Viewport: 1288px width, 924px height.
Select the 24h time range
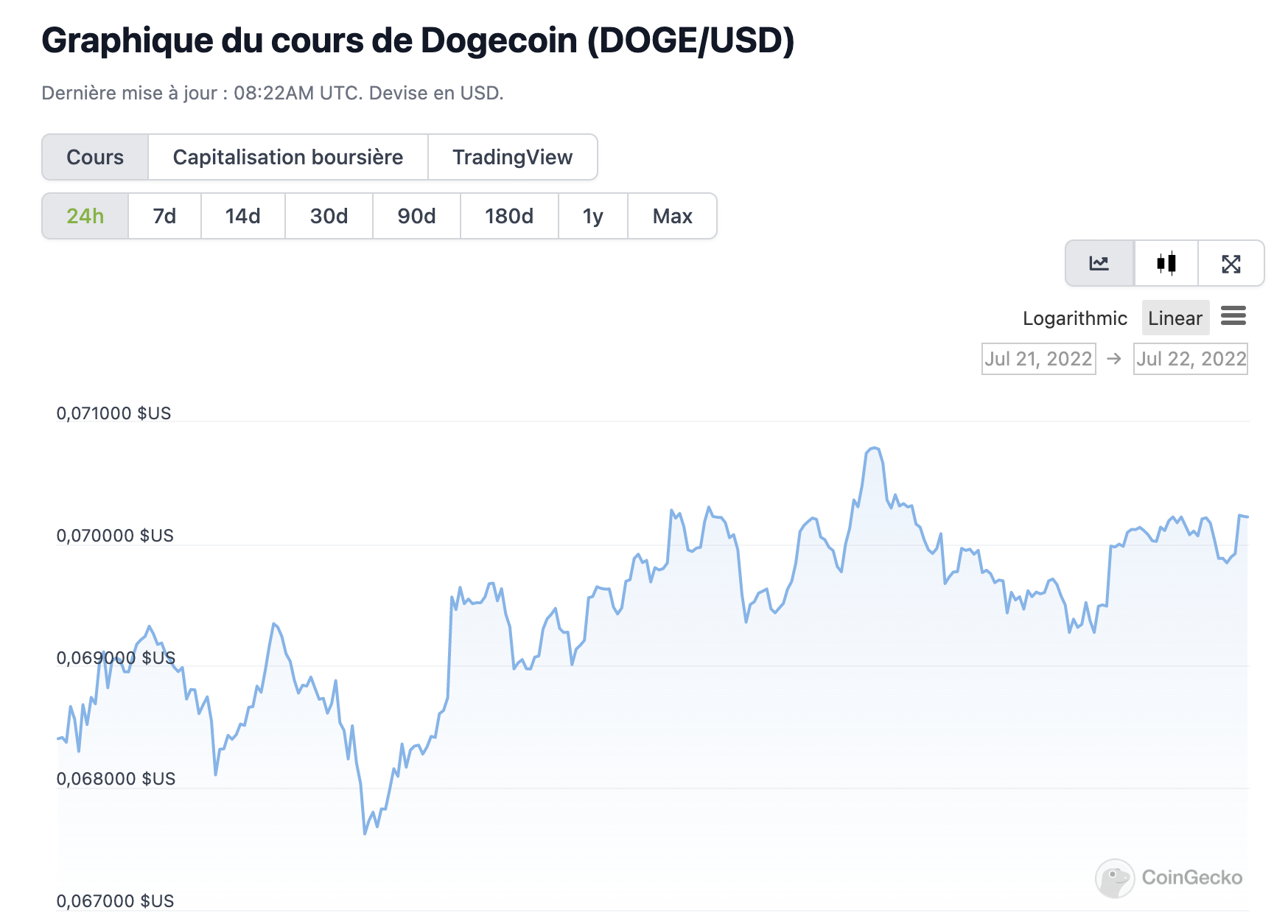pyautogui.click(x=85, y=216)
